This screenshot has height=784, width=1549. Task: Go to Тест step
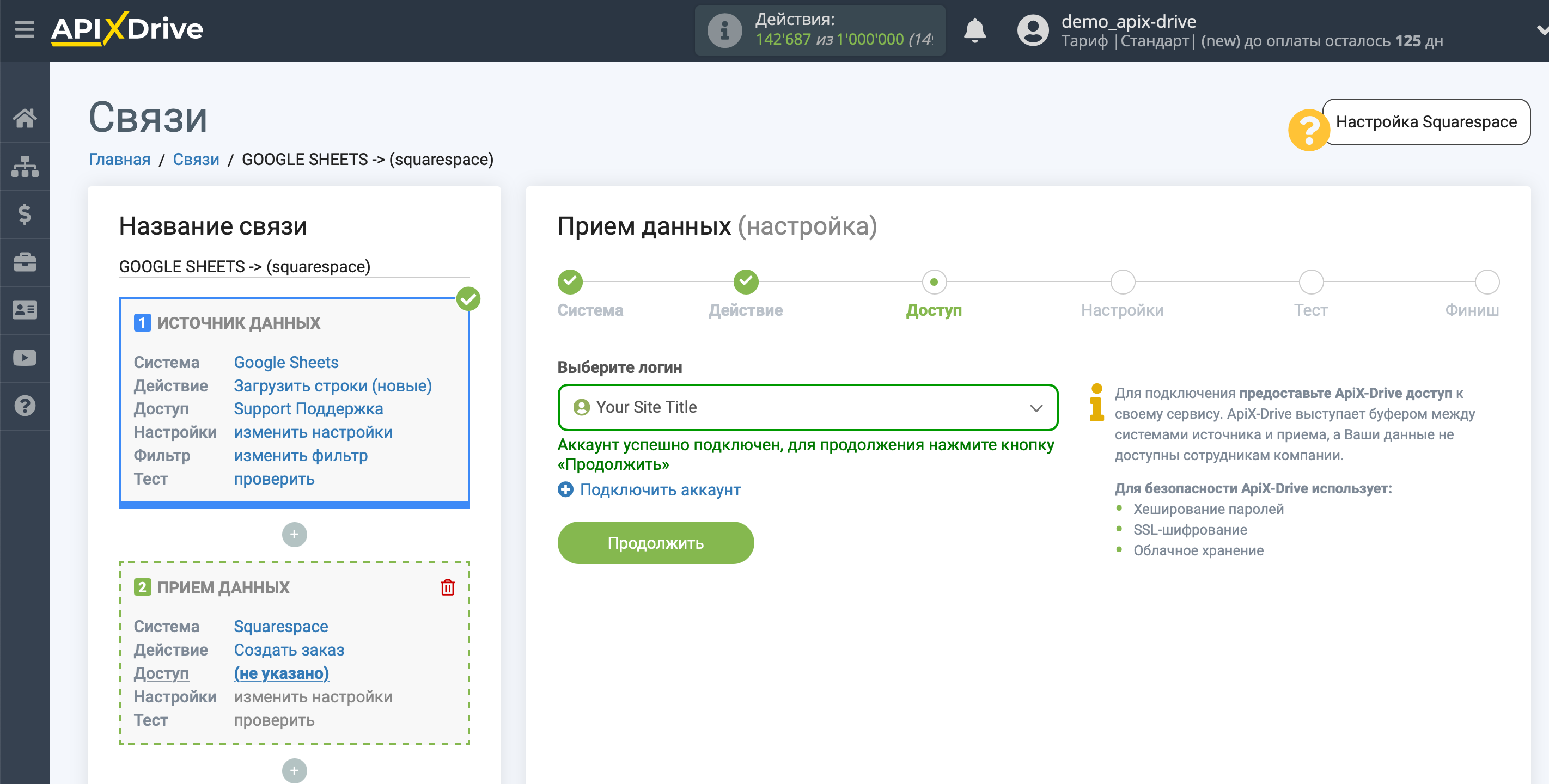point(1311,282)
